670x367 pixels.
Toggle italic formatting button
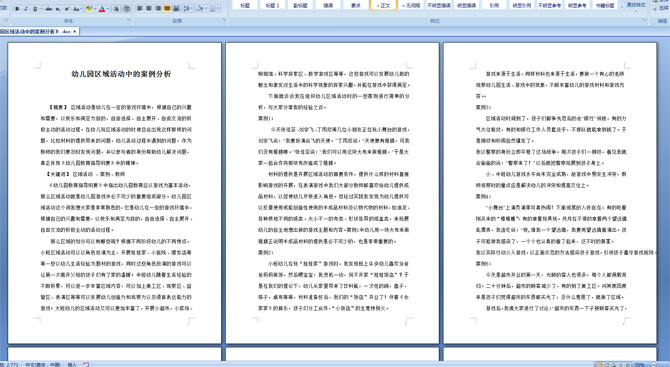[x=26, y=9]
